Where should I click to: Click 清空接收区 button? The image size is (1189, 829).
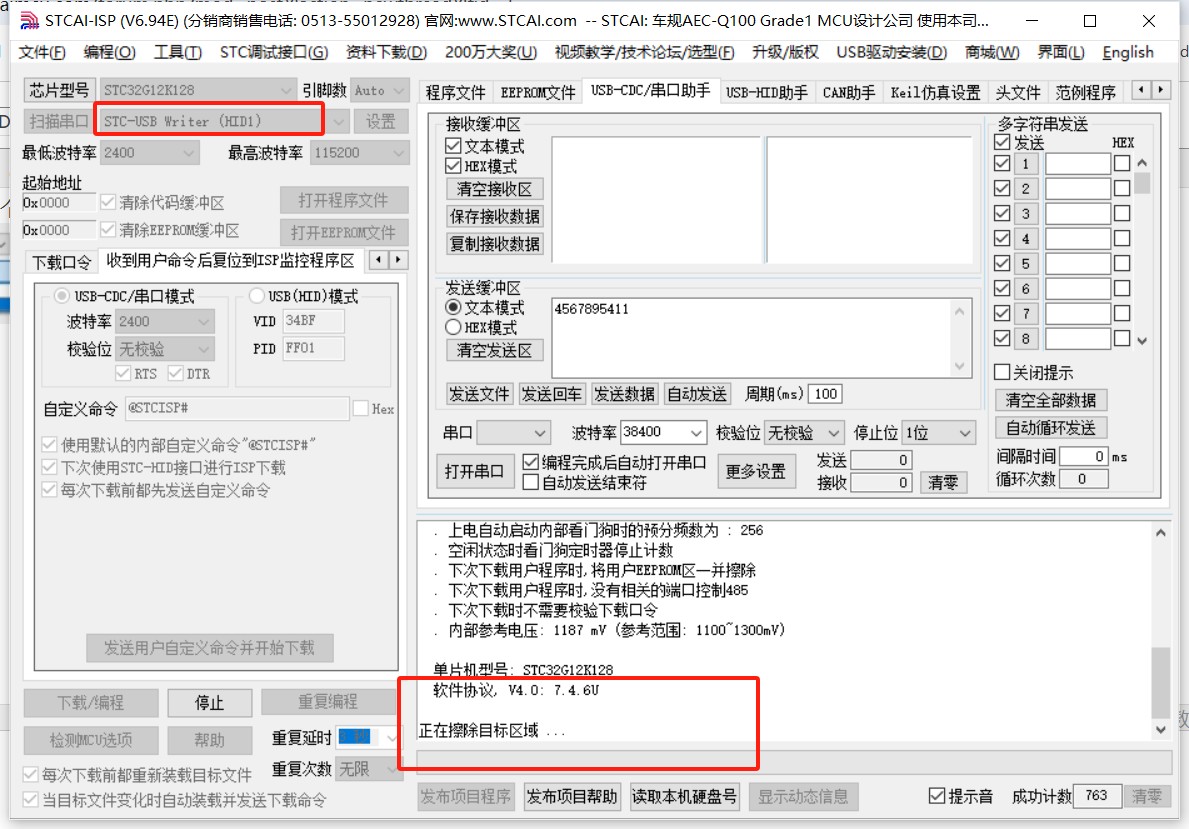coord(494,189)
